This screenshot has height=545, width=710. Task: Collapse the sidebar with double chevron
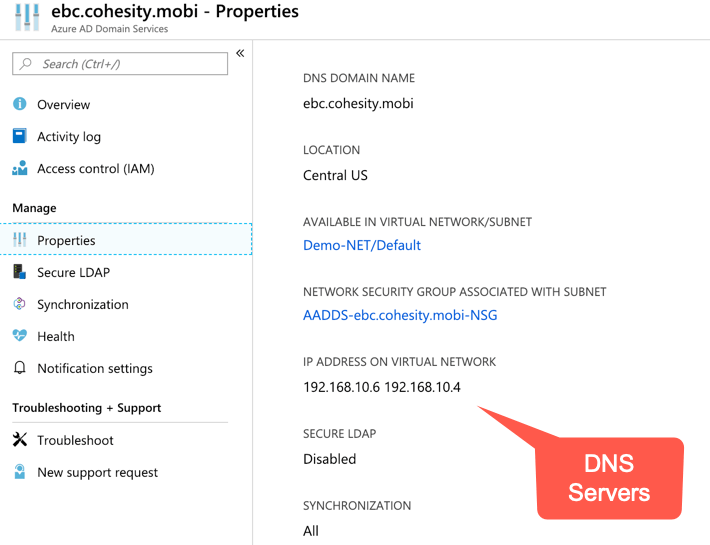[240, 54]
